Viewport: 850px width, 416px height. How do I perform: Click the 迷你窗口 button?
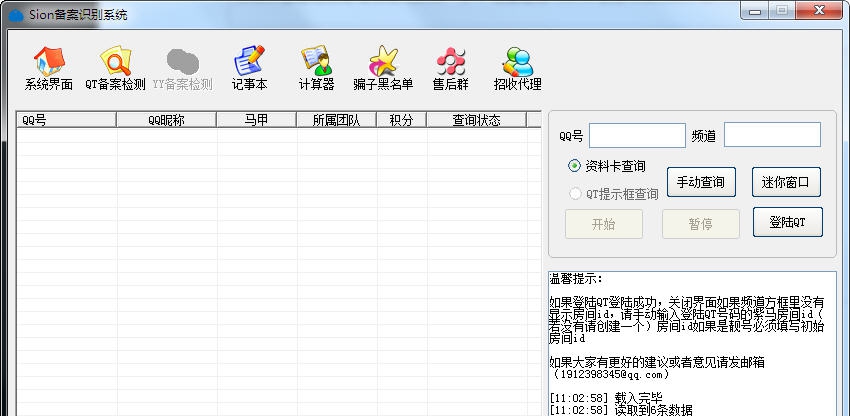[x=786, y=182]
